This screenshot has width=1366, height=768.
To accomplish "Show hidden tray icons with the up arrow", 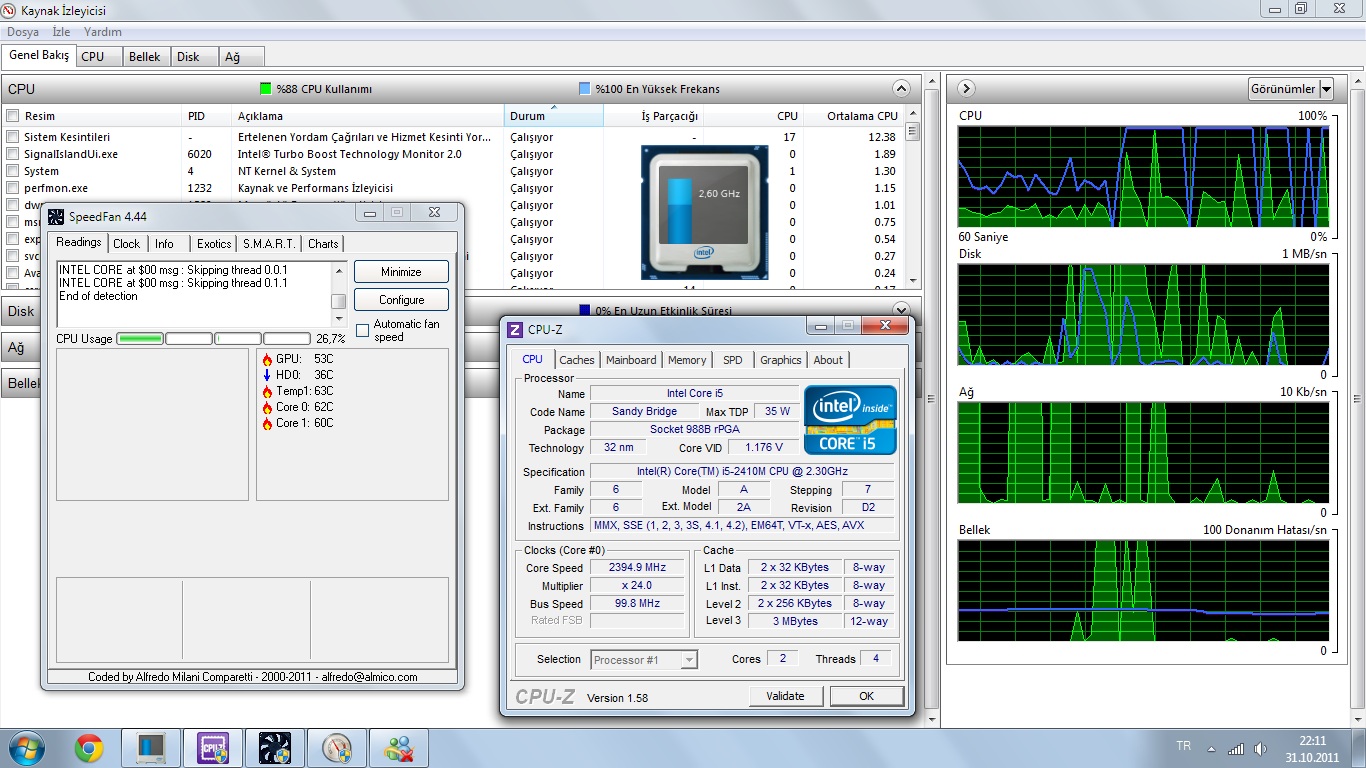I will point(1211,749).
